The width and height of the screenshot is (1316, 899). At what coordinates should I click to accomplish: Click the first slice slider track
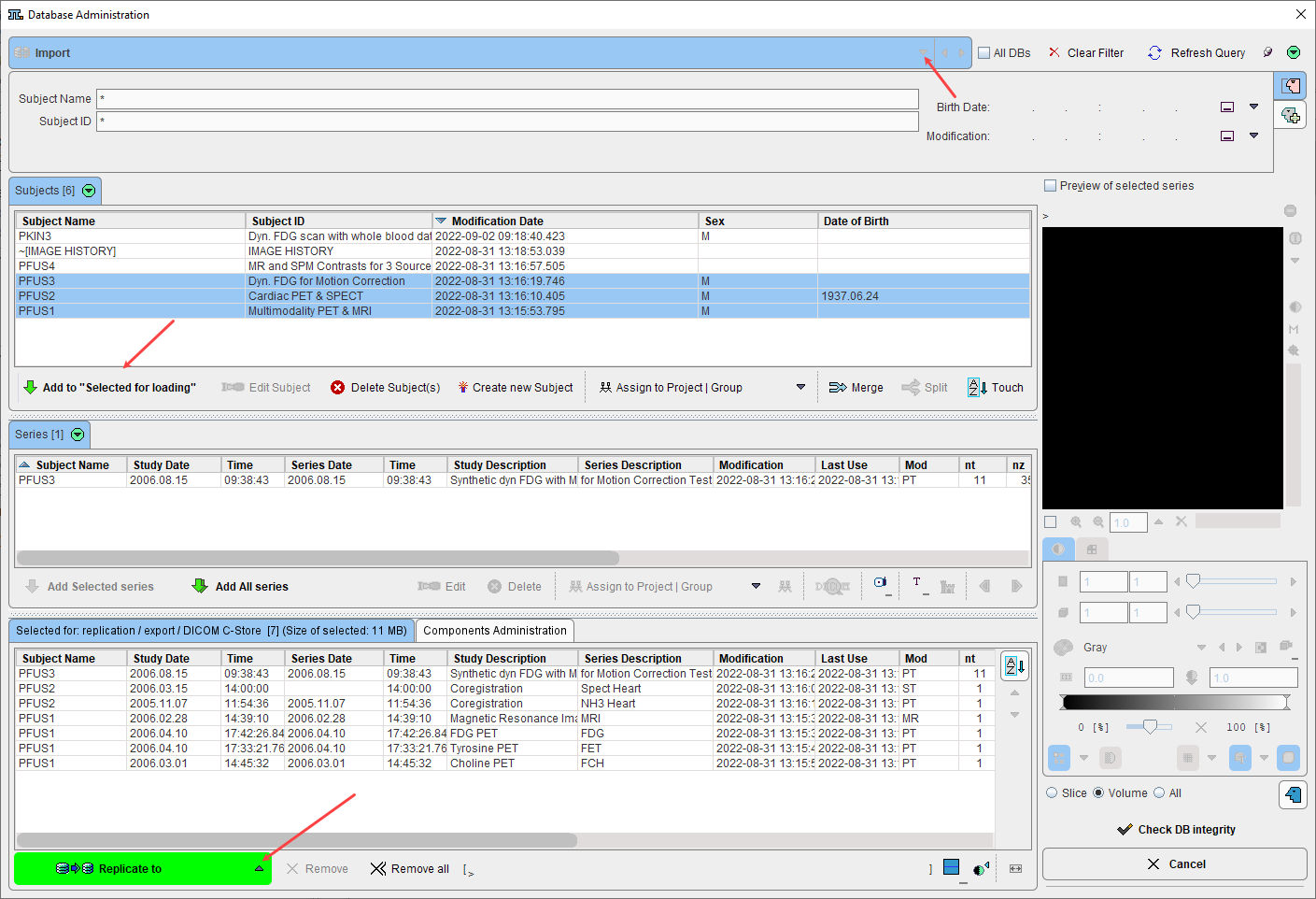[1233, 581]
